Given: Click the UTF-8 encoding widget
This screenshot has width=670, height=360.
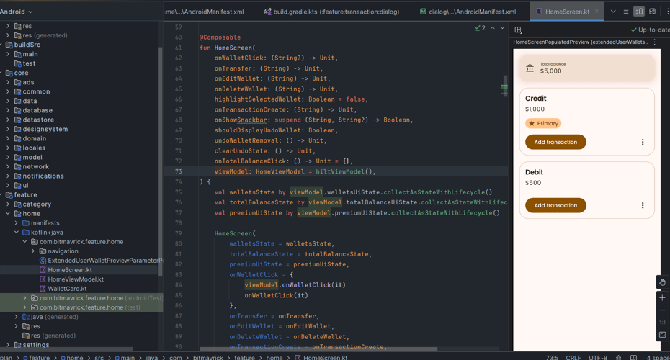Looking at the screenshot, I should [598, 357].
